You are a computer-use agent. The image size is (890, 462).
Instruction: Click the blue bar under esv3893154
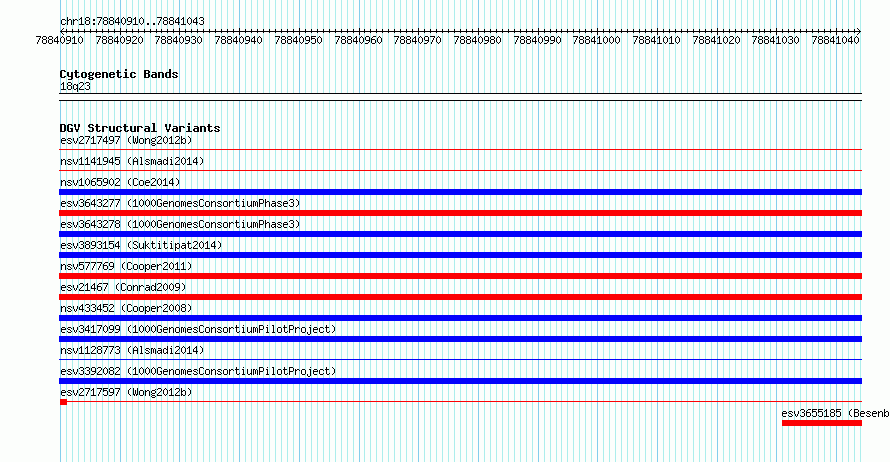tap(461, 255)
